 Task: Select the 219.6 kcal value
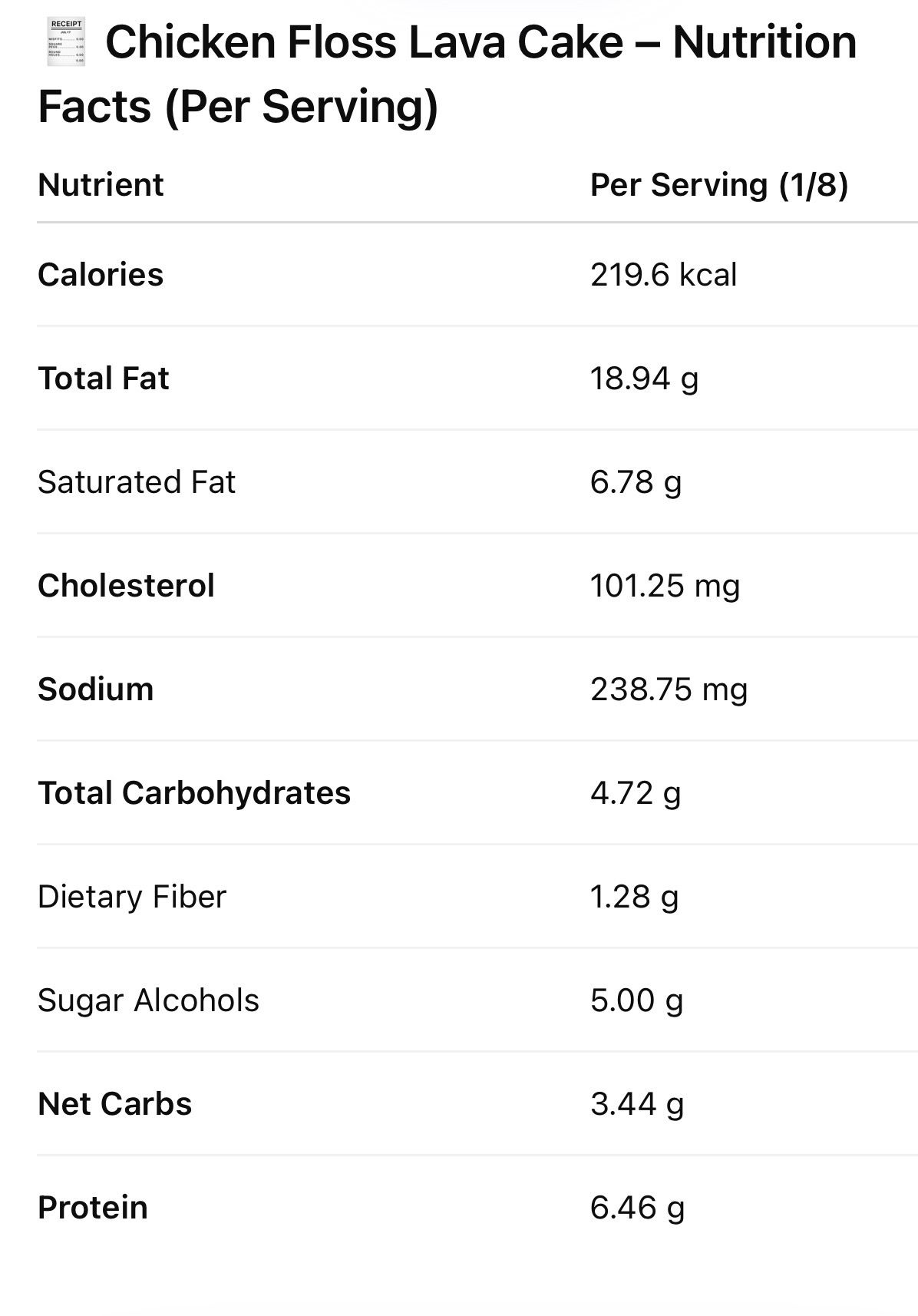(663, 275)
